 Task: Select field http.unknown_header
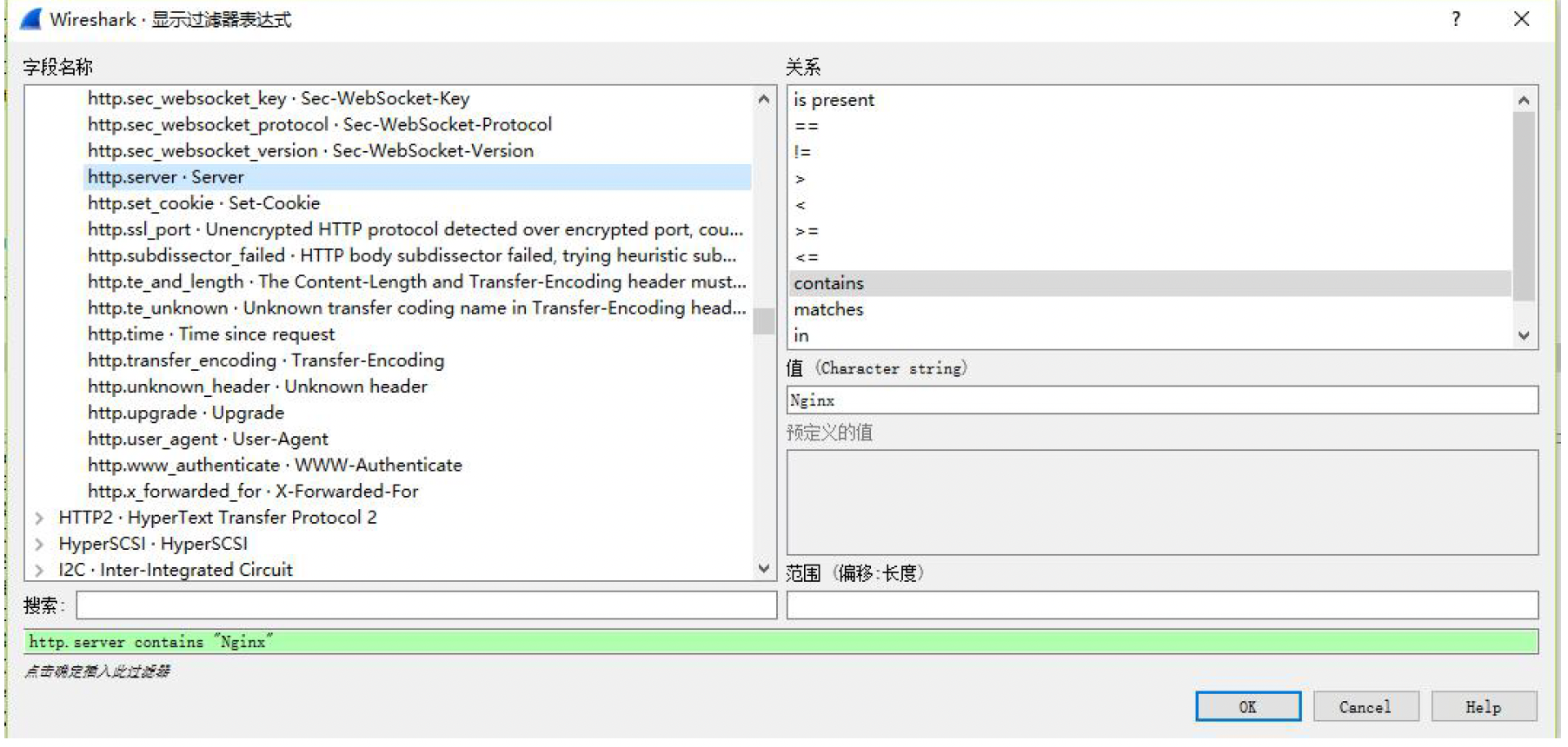417,387
